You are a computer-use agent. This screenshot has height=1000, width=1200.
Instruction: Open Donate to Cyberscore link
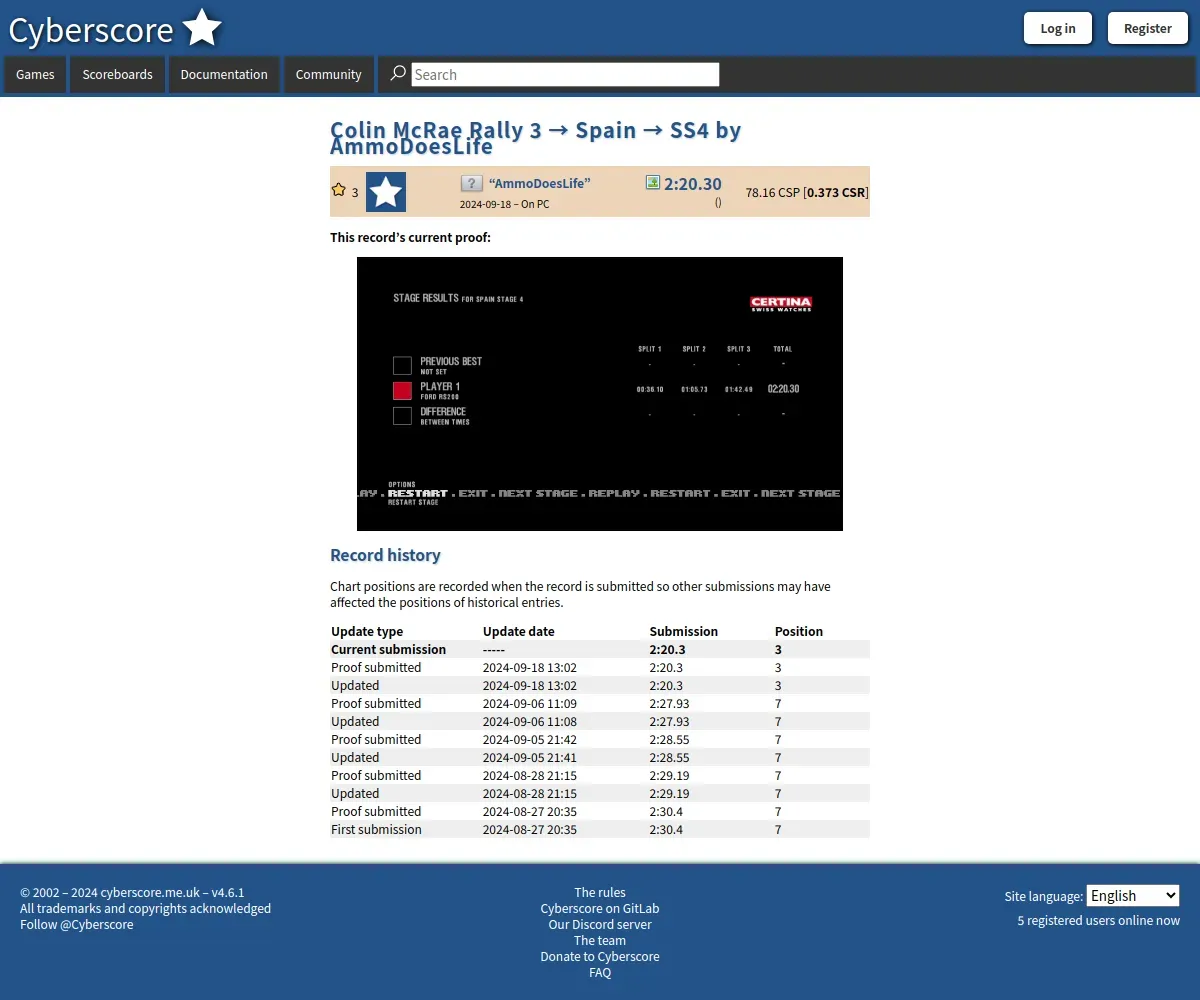(x=600, y=956)
